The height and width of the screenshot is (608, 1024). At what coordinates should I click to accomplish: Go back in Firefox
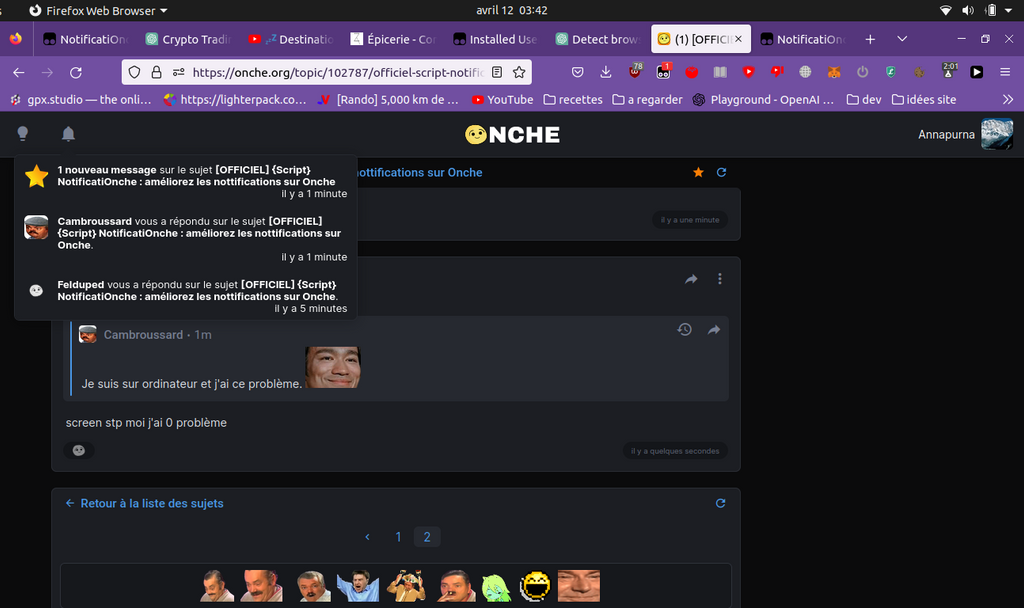pyautogui.click(x=19, y=72)
